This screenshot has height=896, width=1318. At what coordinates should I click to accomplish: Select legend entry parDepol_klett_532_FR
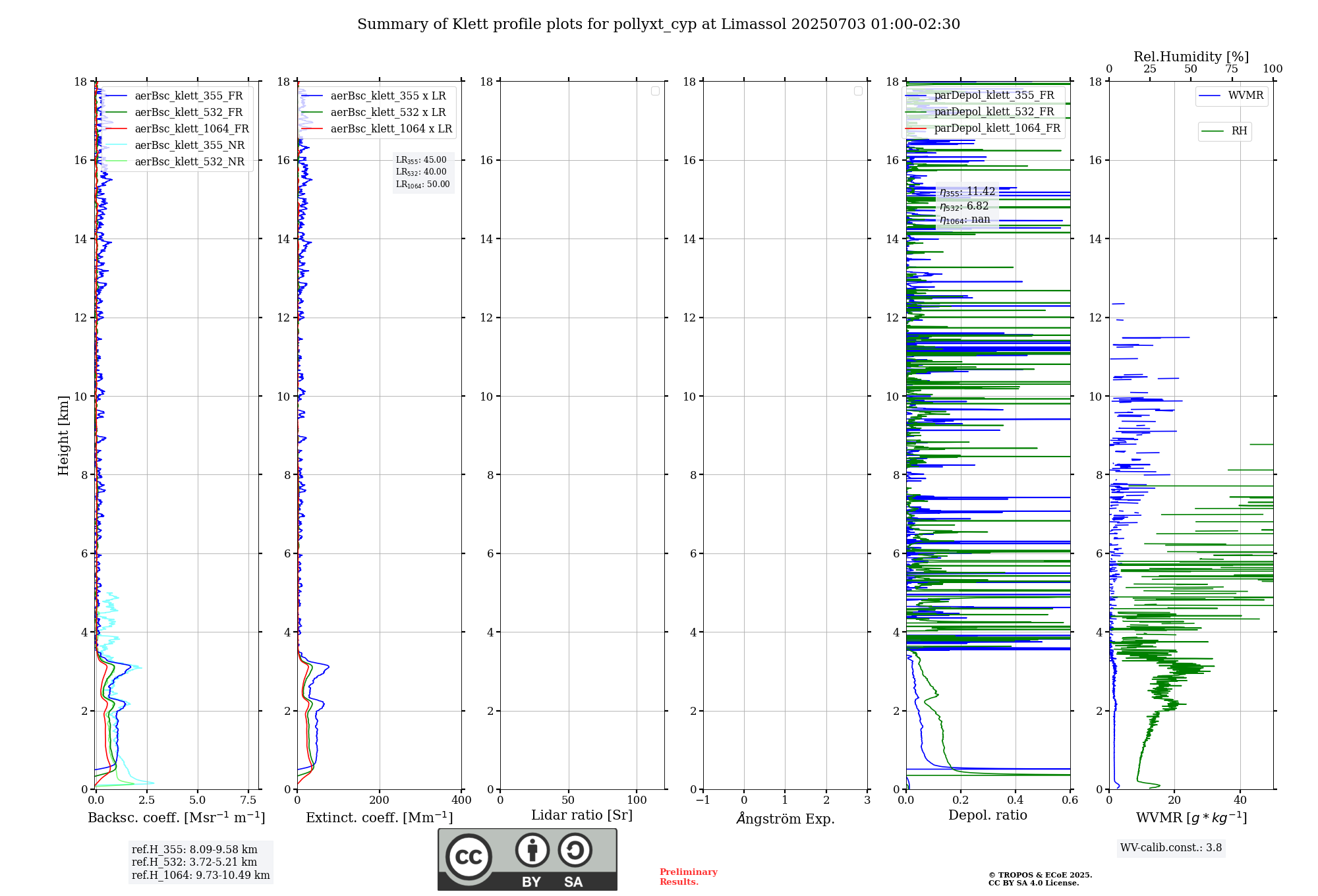pos(980,112)
